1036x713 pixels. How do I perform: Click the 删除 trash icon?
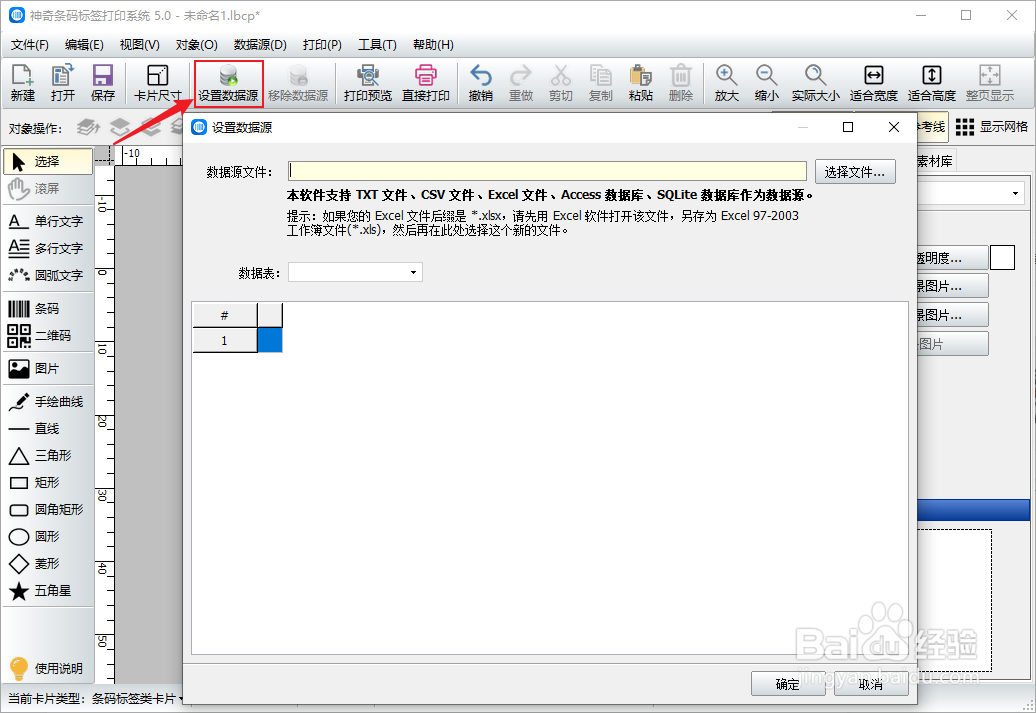(681, 83)
